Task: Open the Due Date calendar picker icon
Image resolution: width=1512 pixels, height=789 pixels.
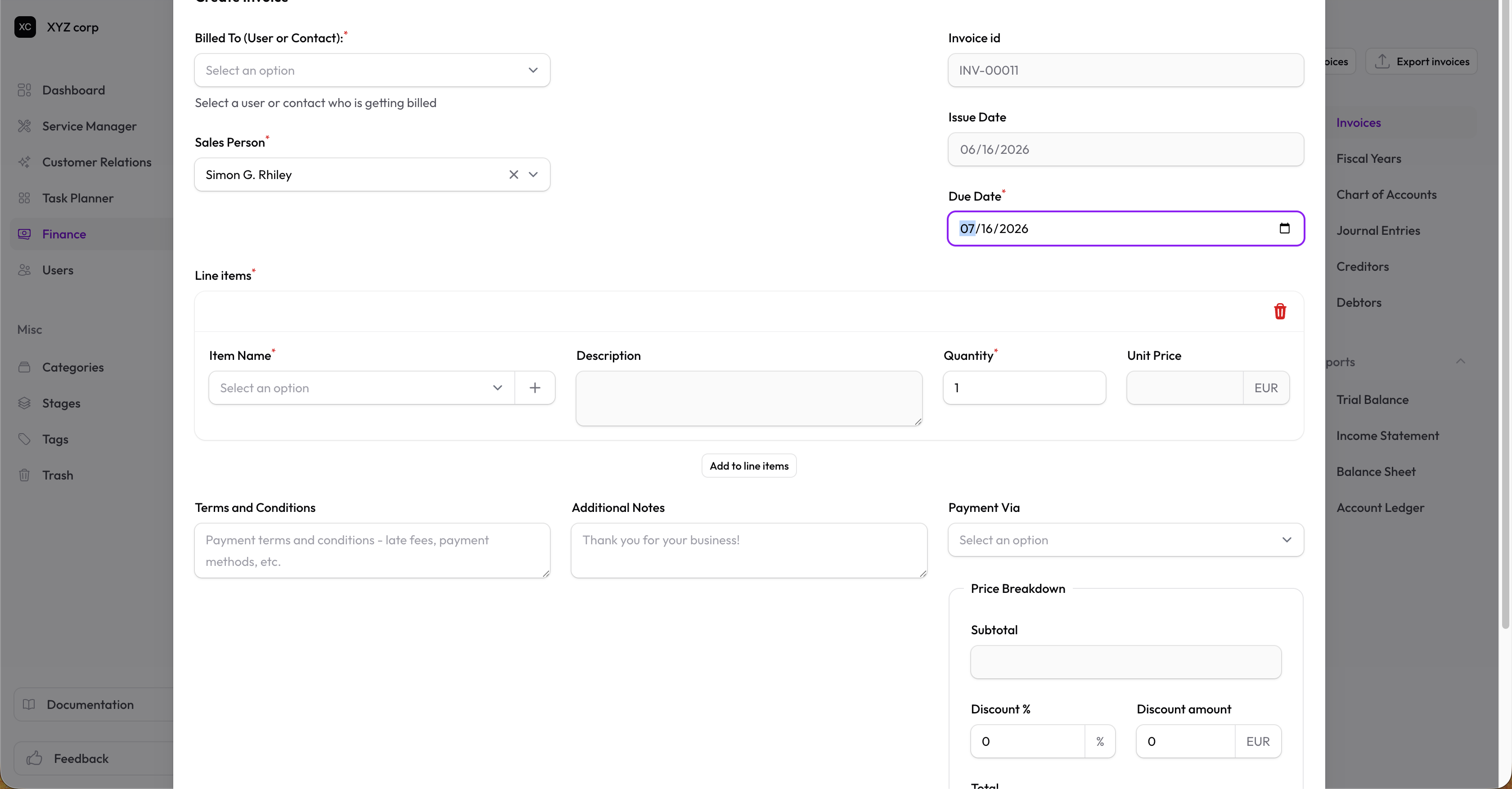Action: click(x=1284, y=228)
